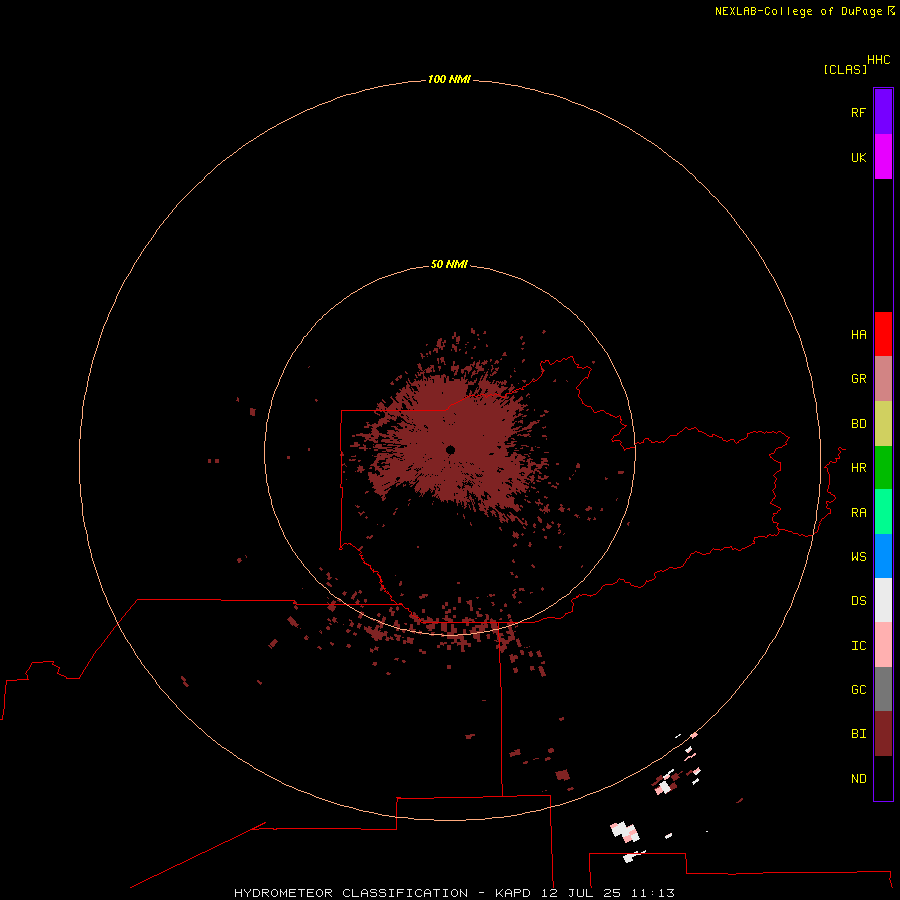Click the DS legend label
This screenshot has height=900, width=900.
coord(858,600)
